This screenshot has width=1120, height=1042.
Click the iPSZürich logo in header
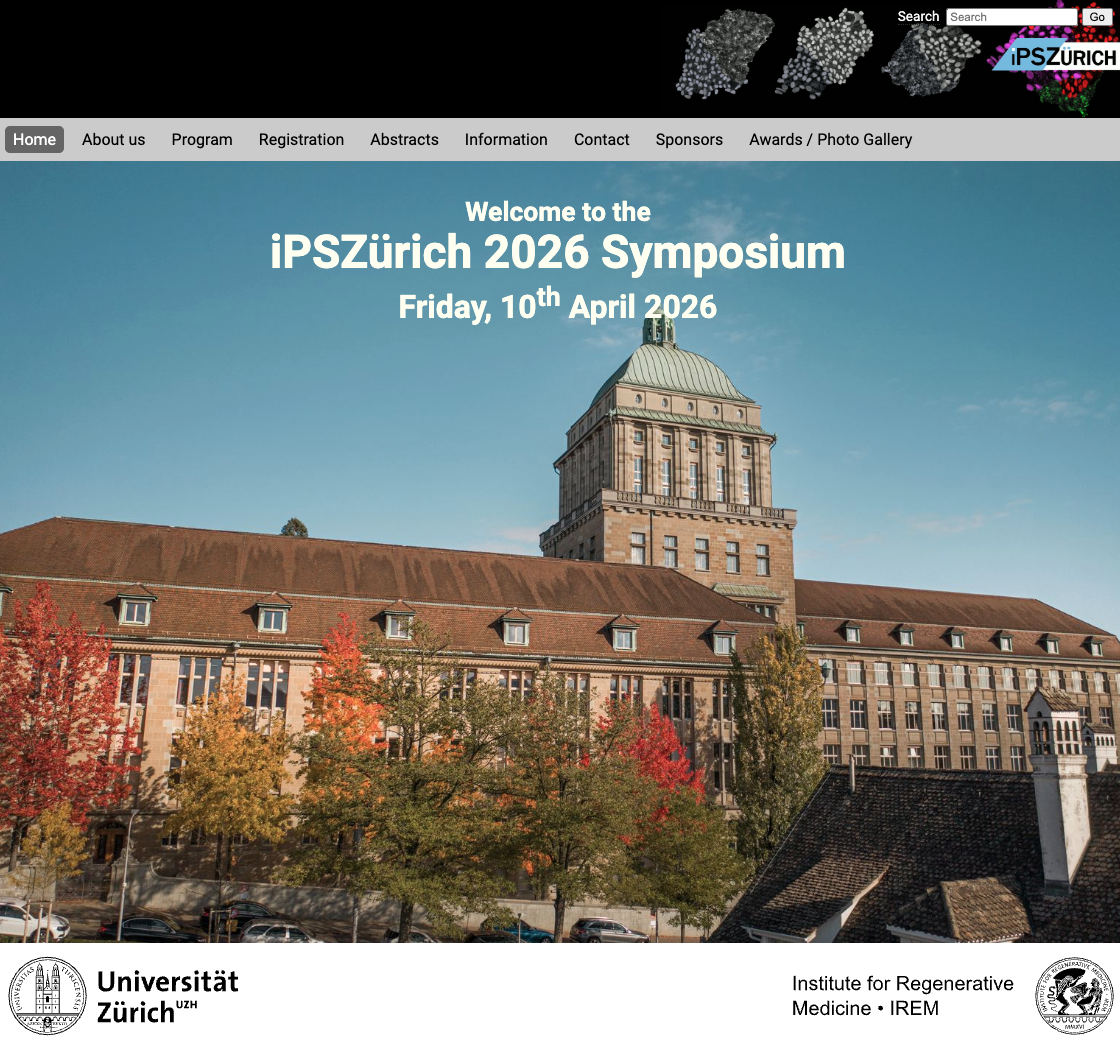[1060, 58]
